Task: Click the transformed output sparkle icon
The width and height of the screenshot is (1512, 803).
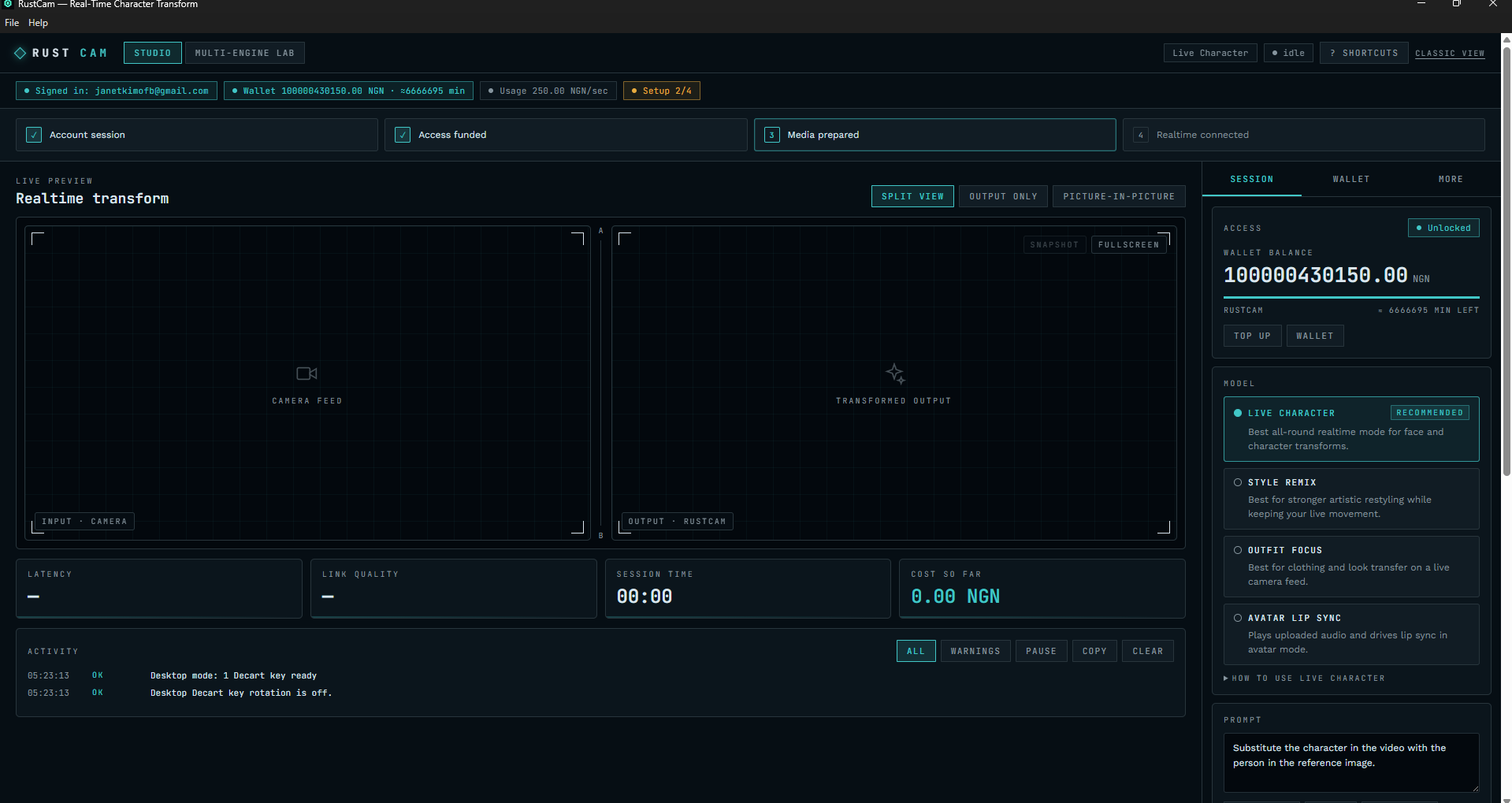Action: (894, 373)
